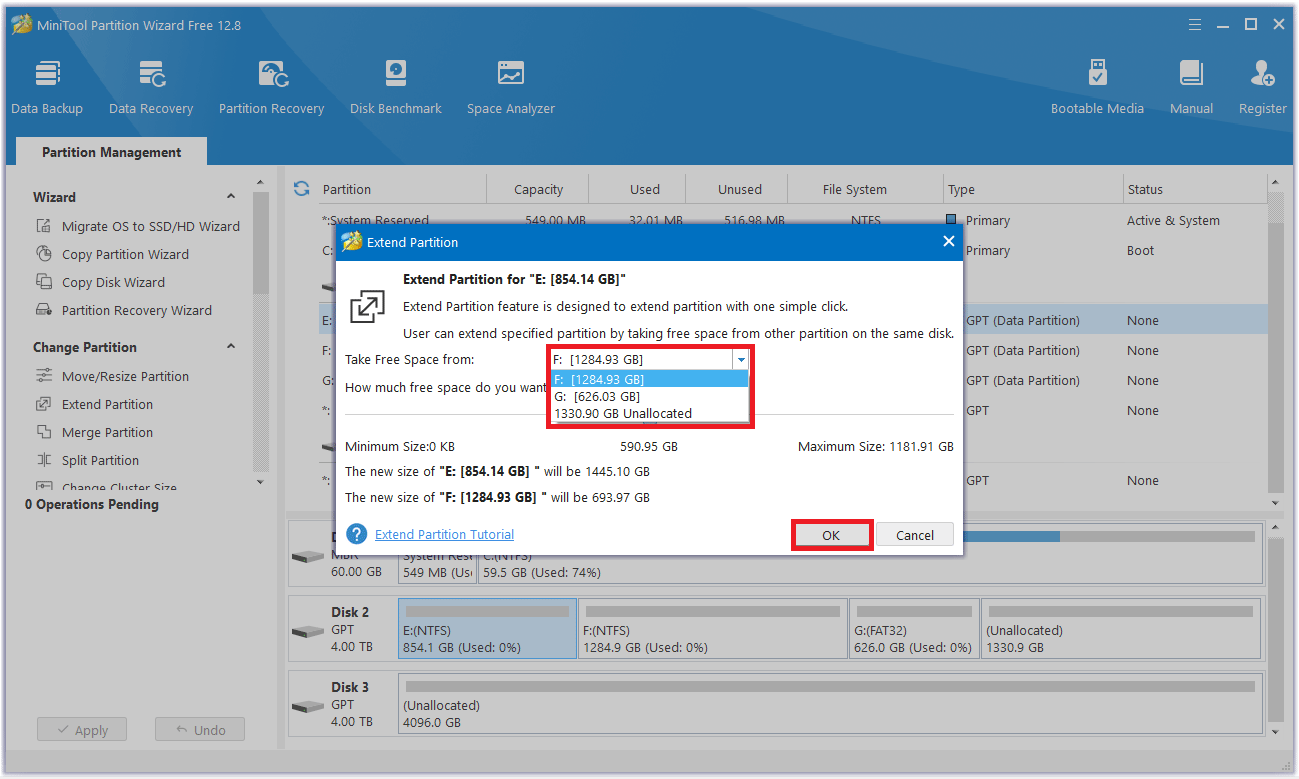Image resolution: width=1299 pixels, height=779 pixels.
Task: Create Bootable Media
Action: coord(1097,87)
